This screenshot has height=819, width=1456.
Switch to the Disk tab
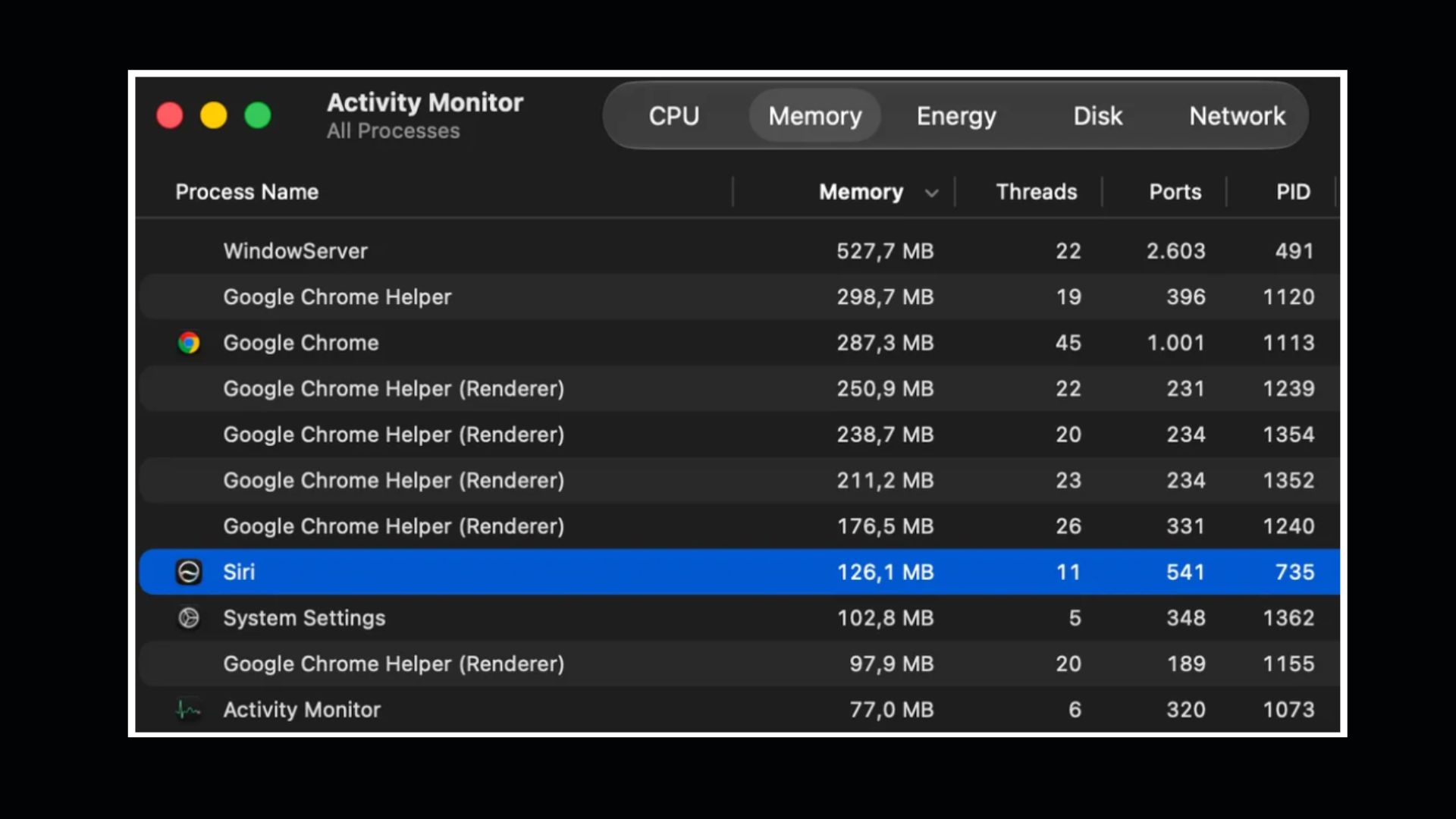pos(1097,116)
